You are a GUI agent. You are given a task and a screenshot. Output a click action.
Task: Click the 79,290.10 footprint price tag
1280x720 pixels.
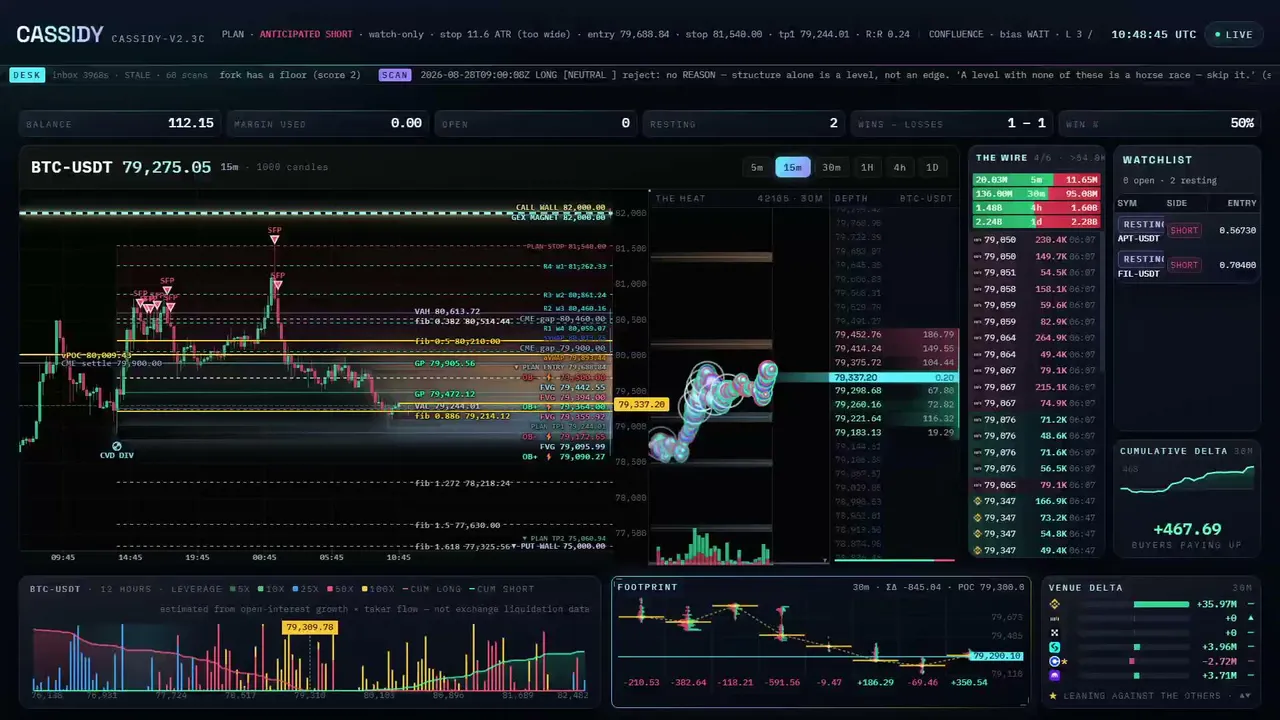pyautogui.click(x=996, y=656)
